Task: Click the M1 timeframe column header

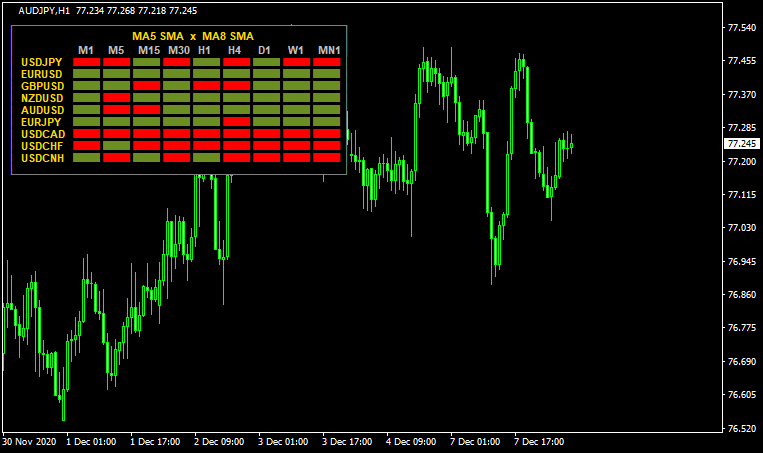Action: pos(87,50)
